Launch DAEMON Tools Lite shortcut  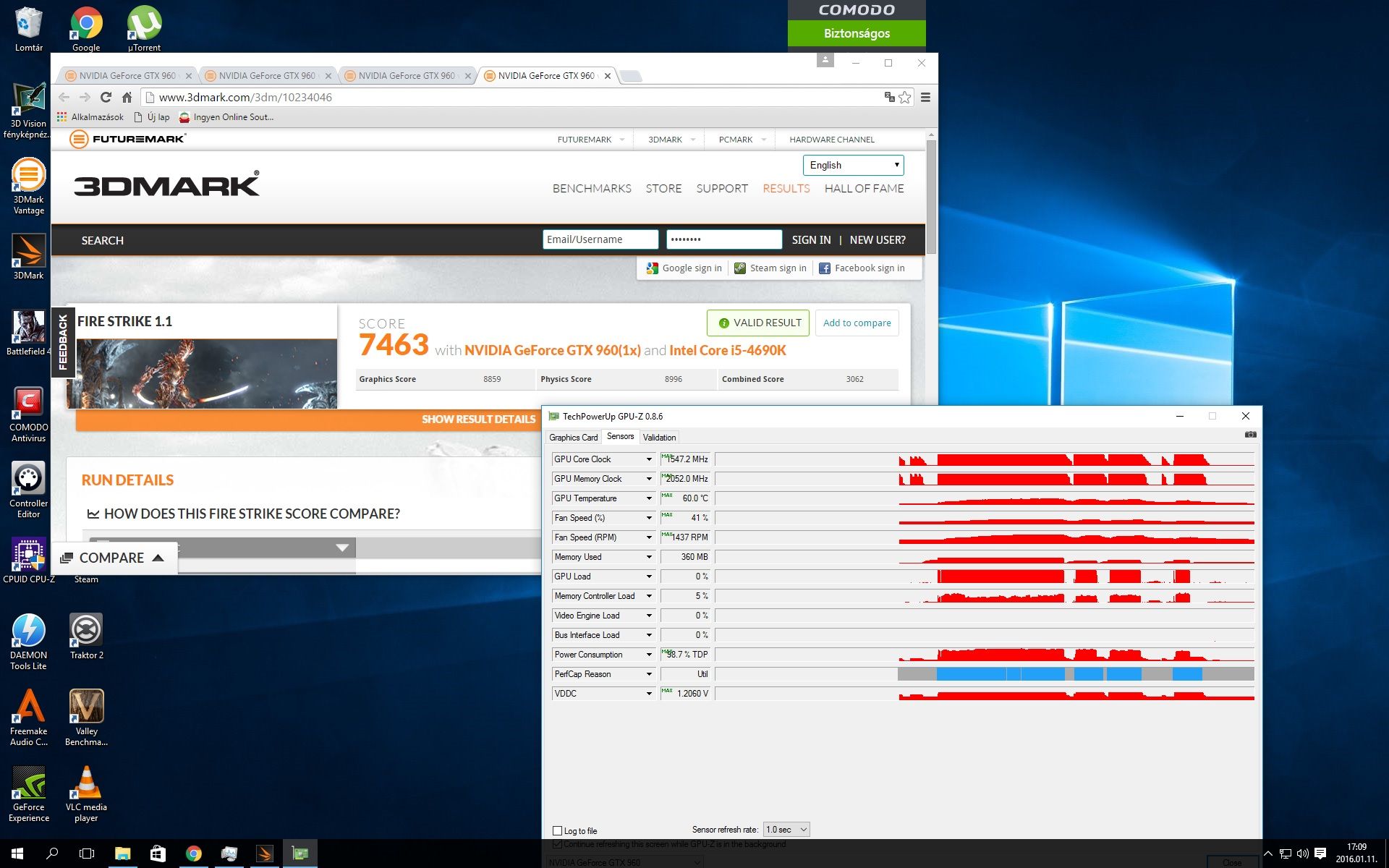click(x=29, y=642)
